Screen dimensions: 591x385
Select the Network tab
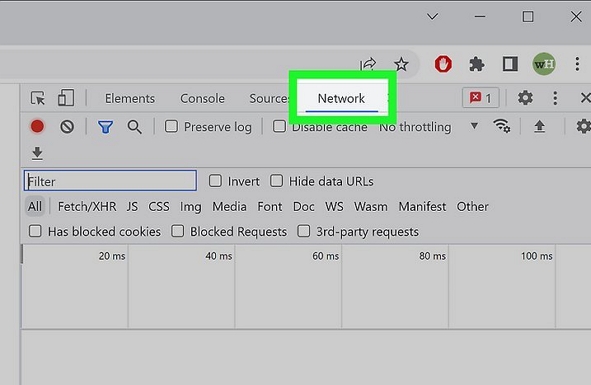tap(341, 98)
